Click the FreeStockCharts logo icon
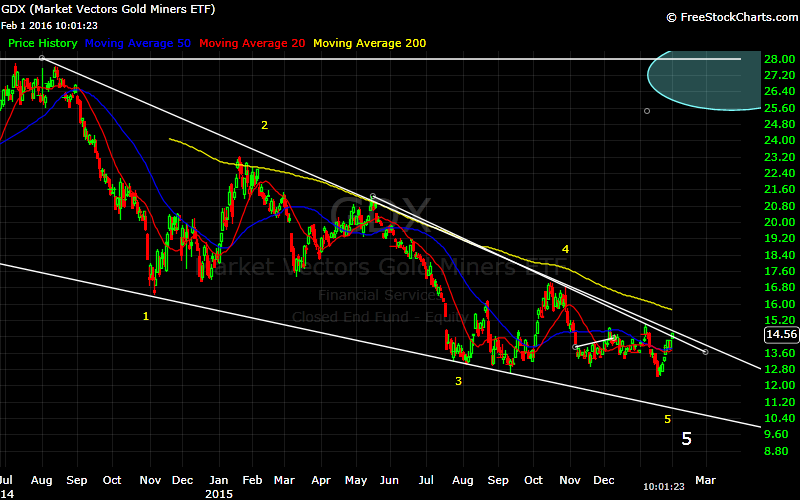The image size is (800, 500). [x=670, y=17]
